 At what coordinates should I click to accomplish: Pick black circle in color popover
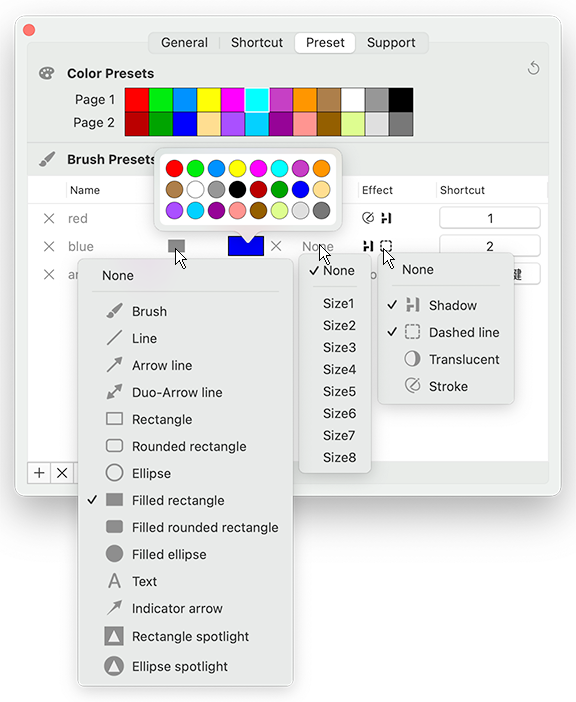tap(238, 189)
